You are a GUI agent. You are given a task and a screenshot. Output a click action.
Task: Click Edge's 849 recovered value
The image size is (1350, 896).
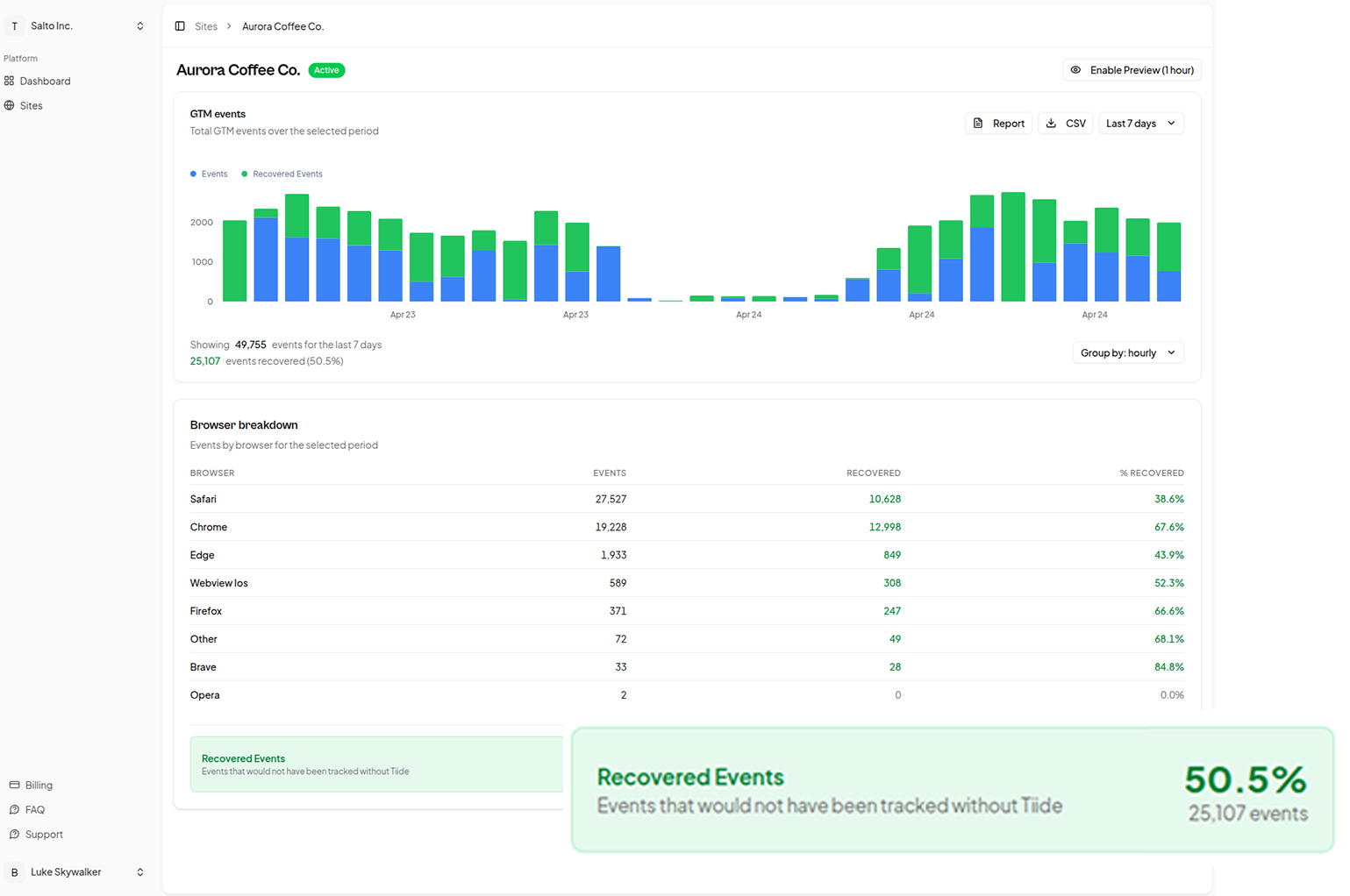[892, 555]
